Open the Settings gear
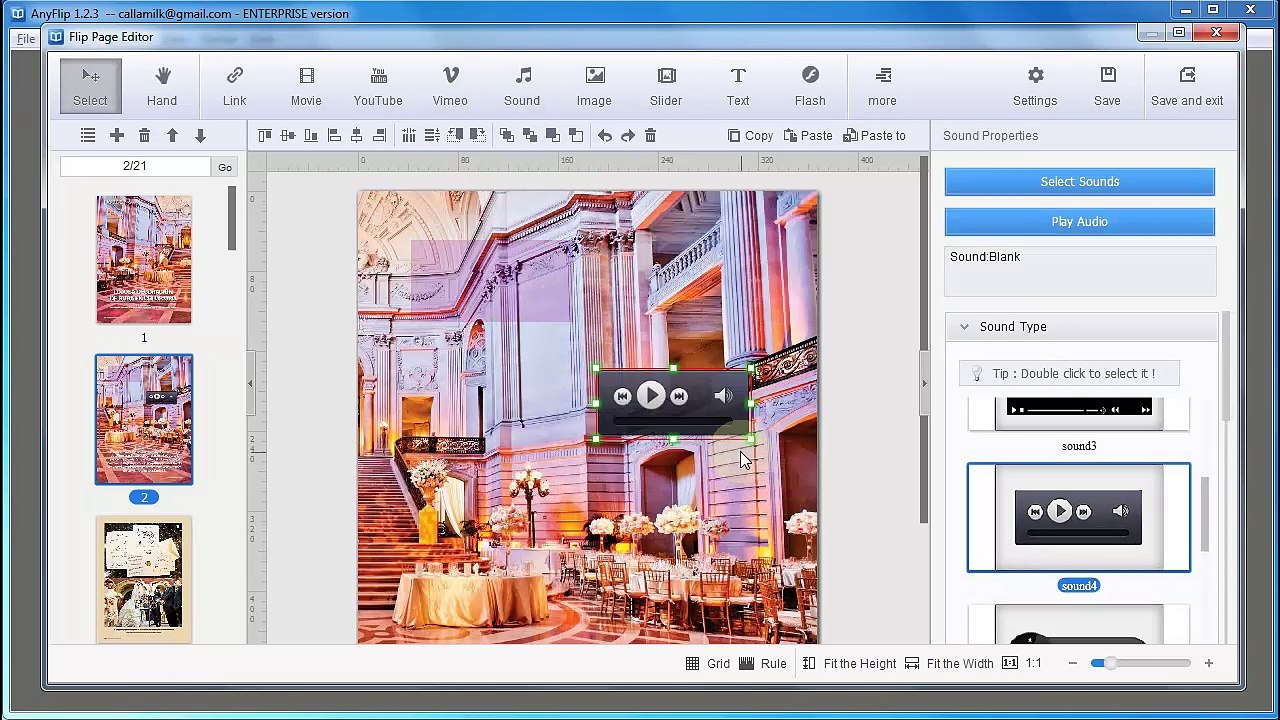 click(1035, 86)
